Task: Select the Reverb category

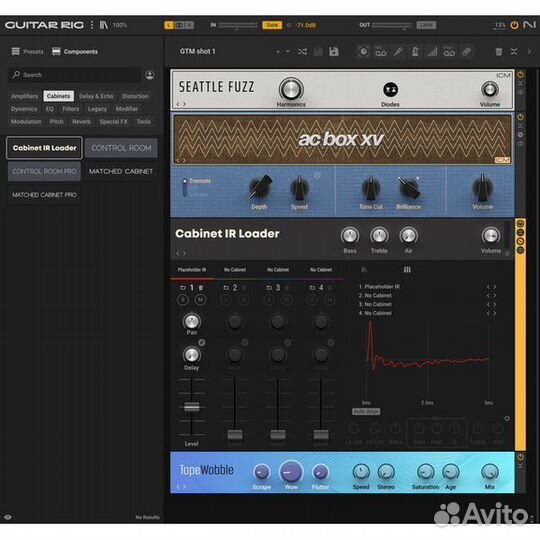Action: coord(81,122)
